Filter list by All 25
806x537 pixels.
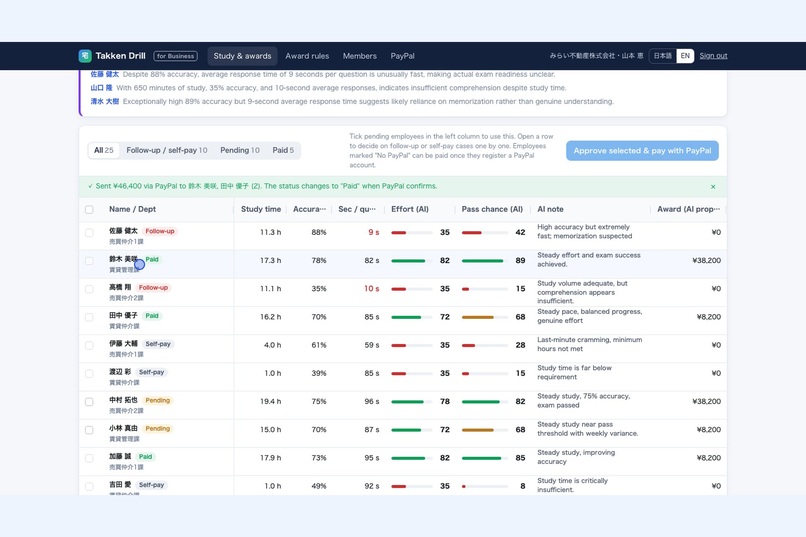[103, 150]
